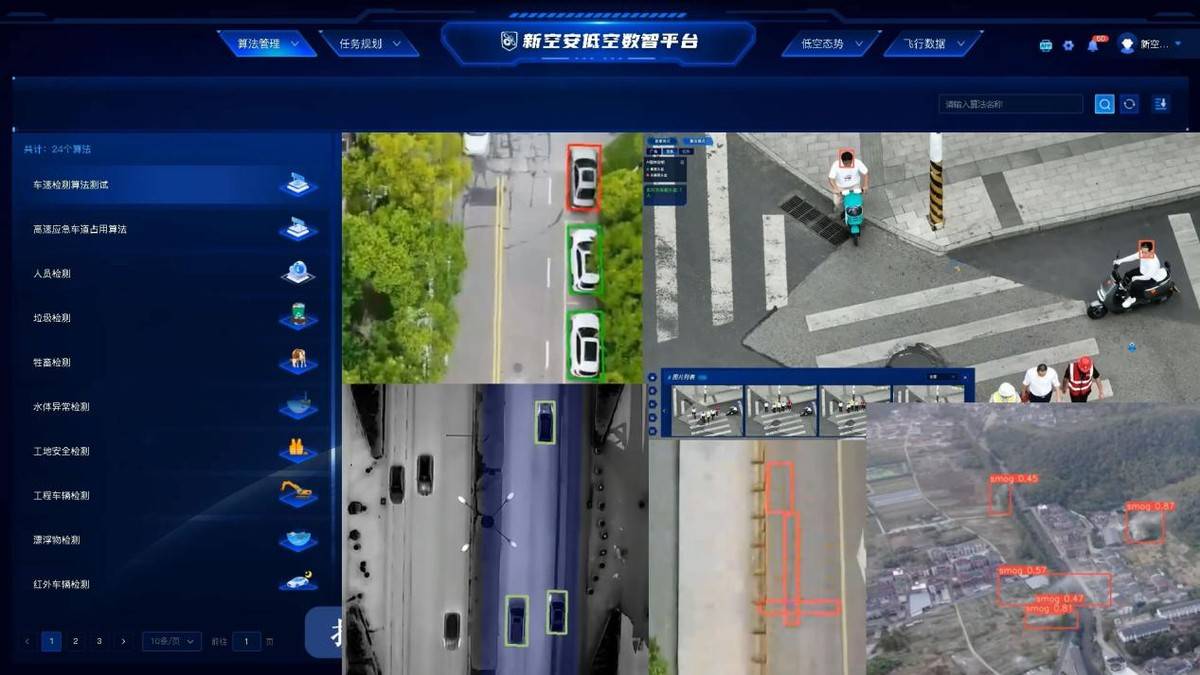Go to page 2
1200x675 pixels.
(75, 641)
